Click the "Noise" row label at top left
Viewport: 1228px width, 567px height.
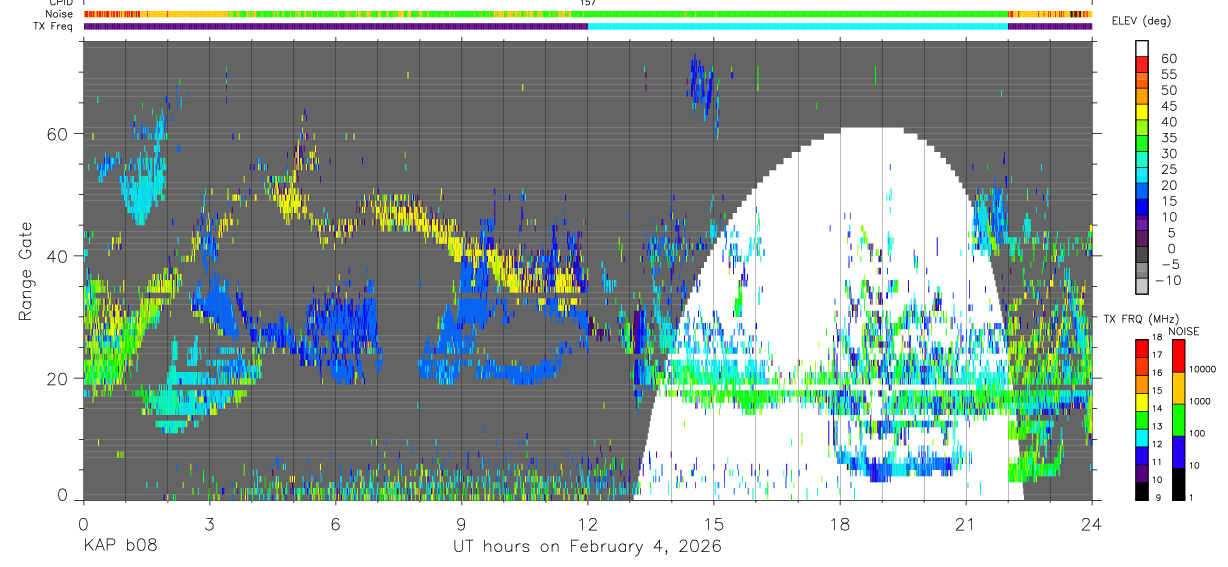(59, 14)
